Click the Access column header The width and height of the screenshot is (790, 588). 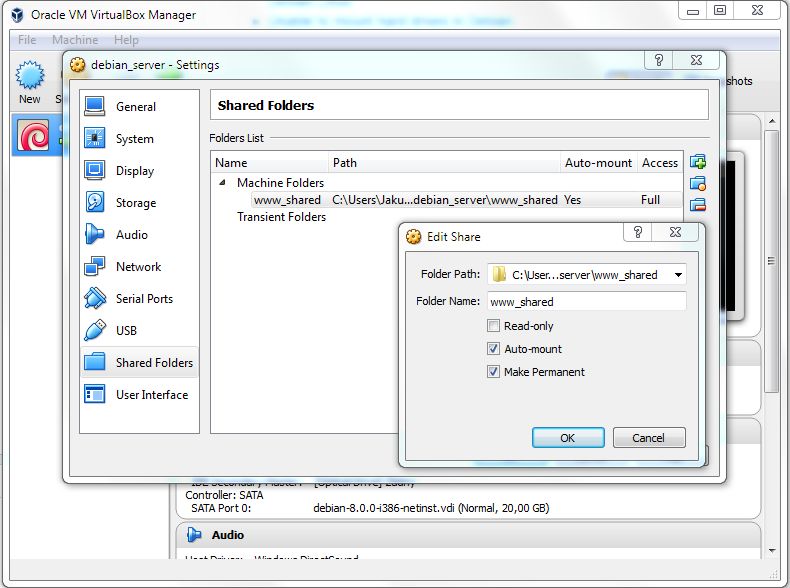click(660, 163)
